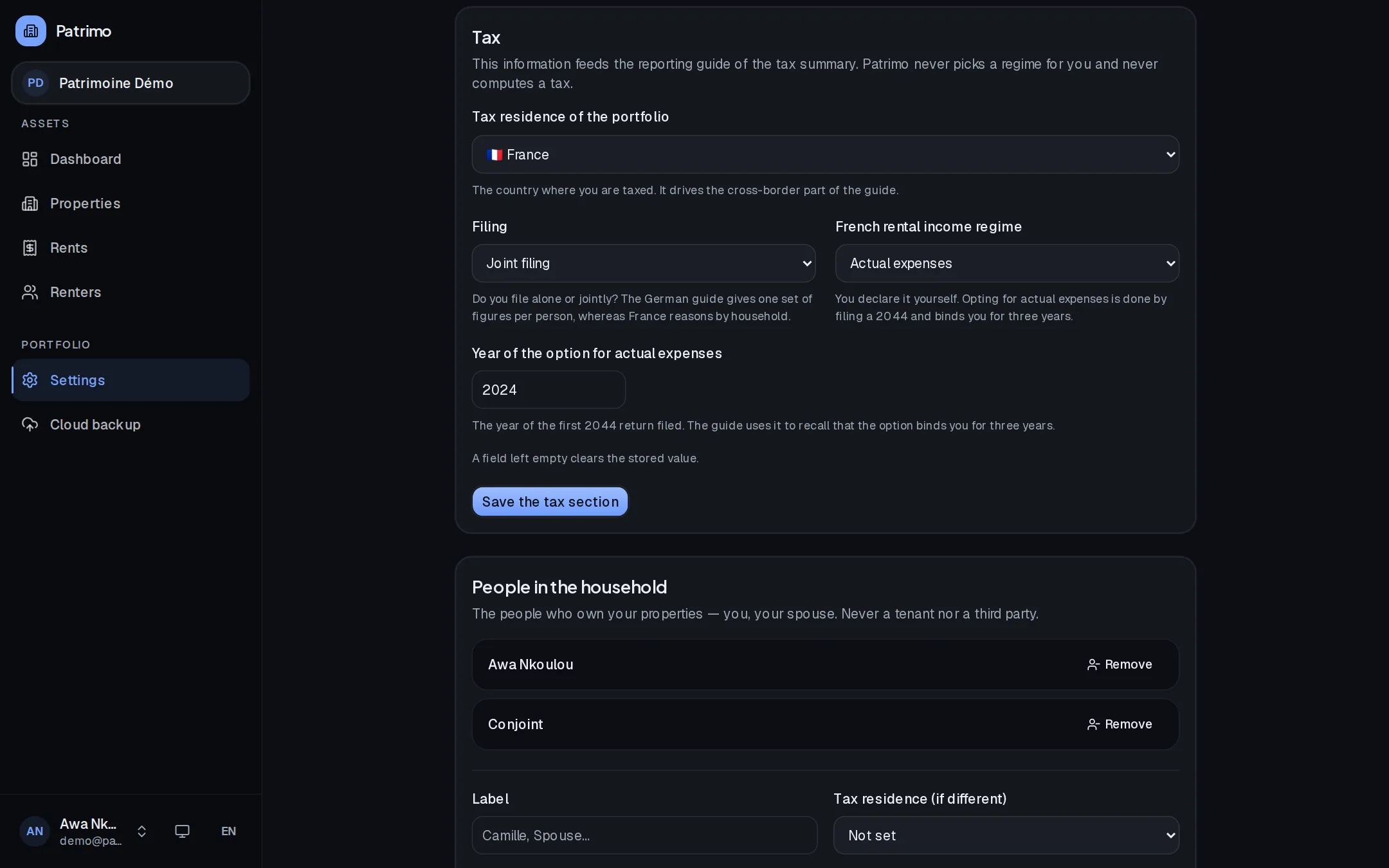Image resolution: width=1389 pixels, height=868 pixels.
Task: Open the Tax residence France dropdown
Action: 825,154
